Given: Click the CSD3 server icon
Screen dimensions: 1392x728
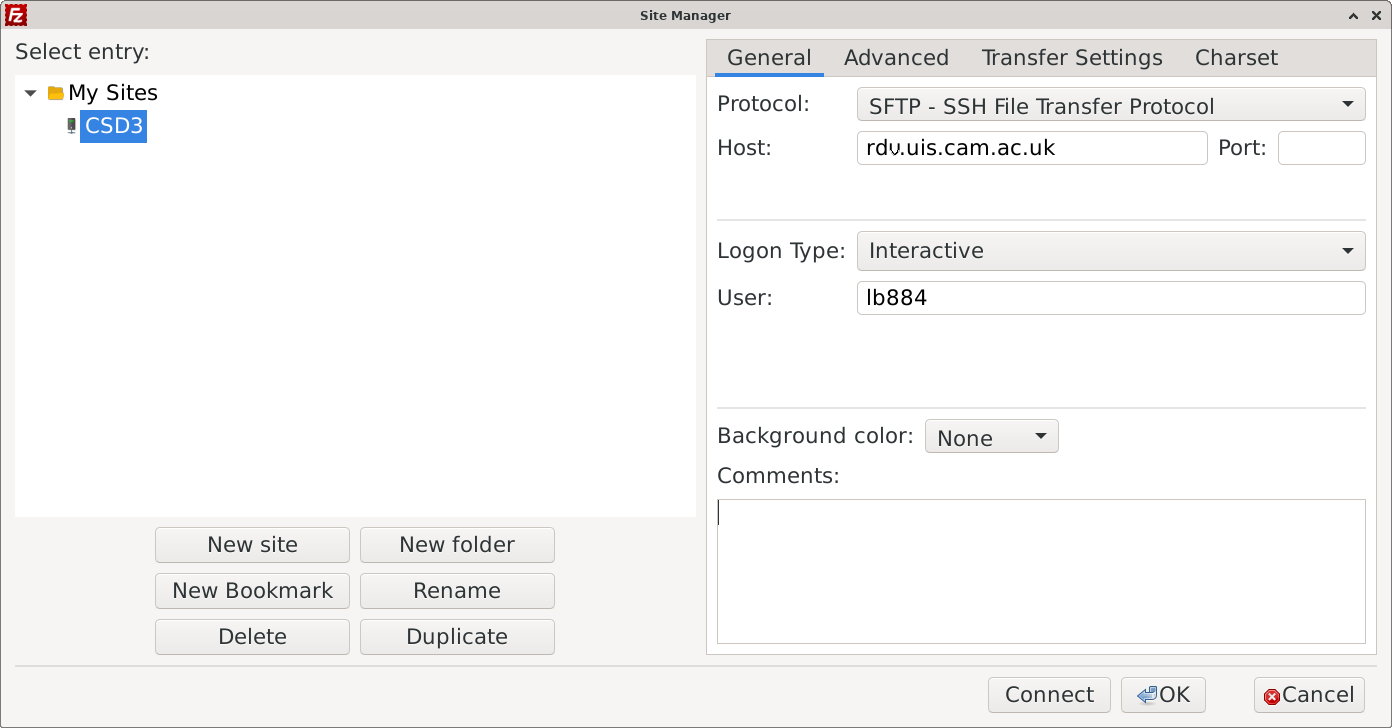Looking at the screenshot, I should click(71, 126).
